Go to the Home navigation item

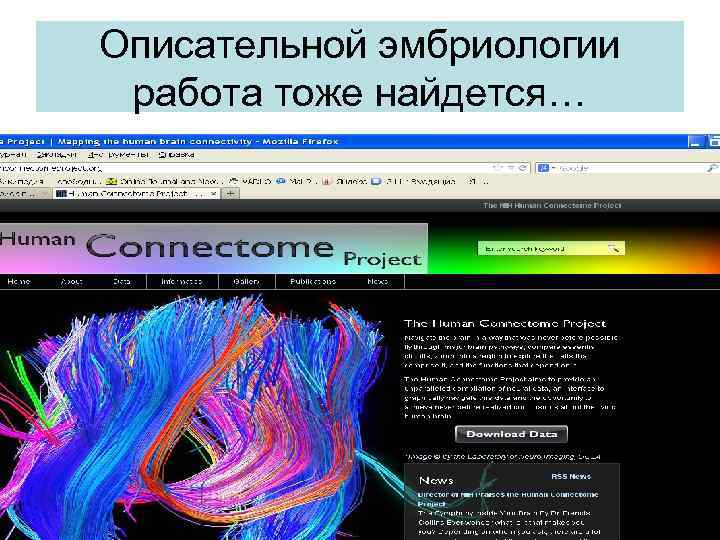19,281
